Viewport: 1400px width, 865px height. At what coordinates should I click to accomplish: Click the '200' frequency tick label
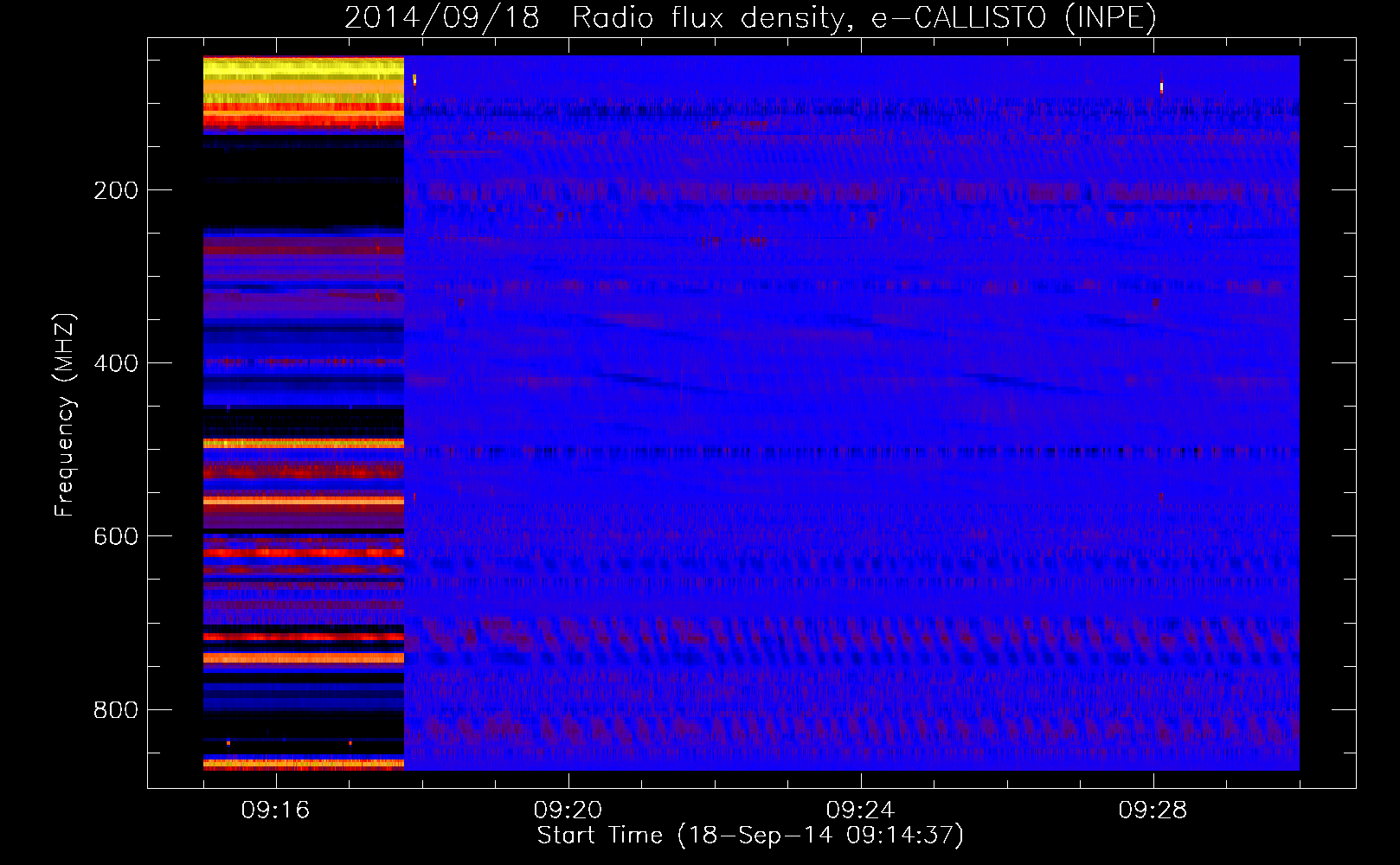[x=116, y=190]
